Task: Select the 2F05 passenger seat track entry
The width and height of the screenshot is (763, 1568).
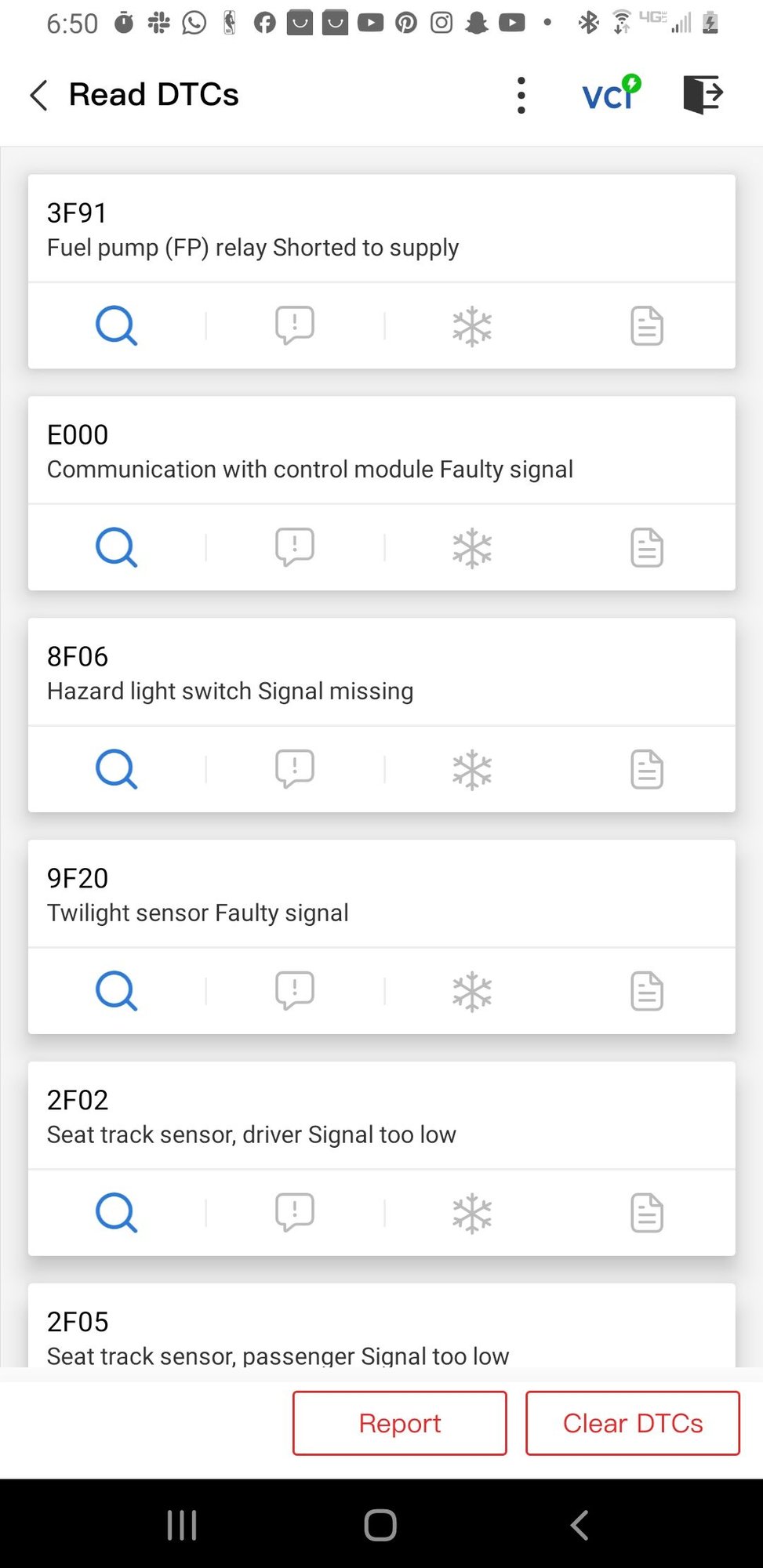Action: pos(381,1338)
